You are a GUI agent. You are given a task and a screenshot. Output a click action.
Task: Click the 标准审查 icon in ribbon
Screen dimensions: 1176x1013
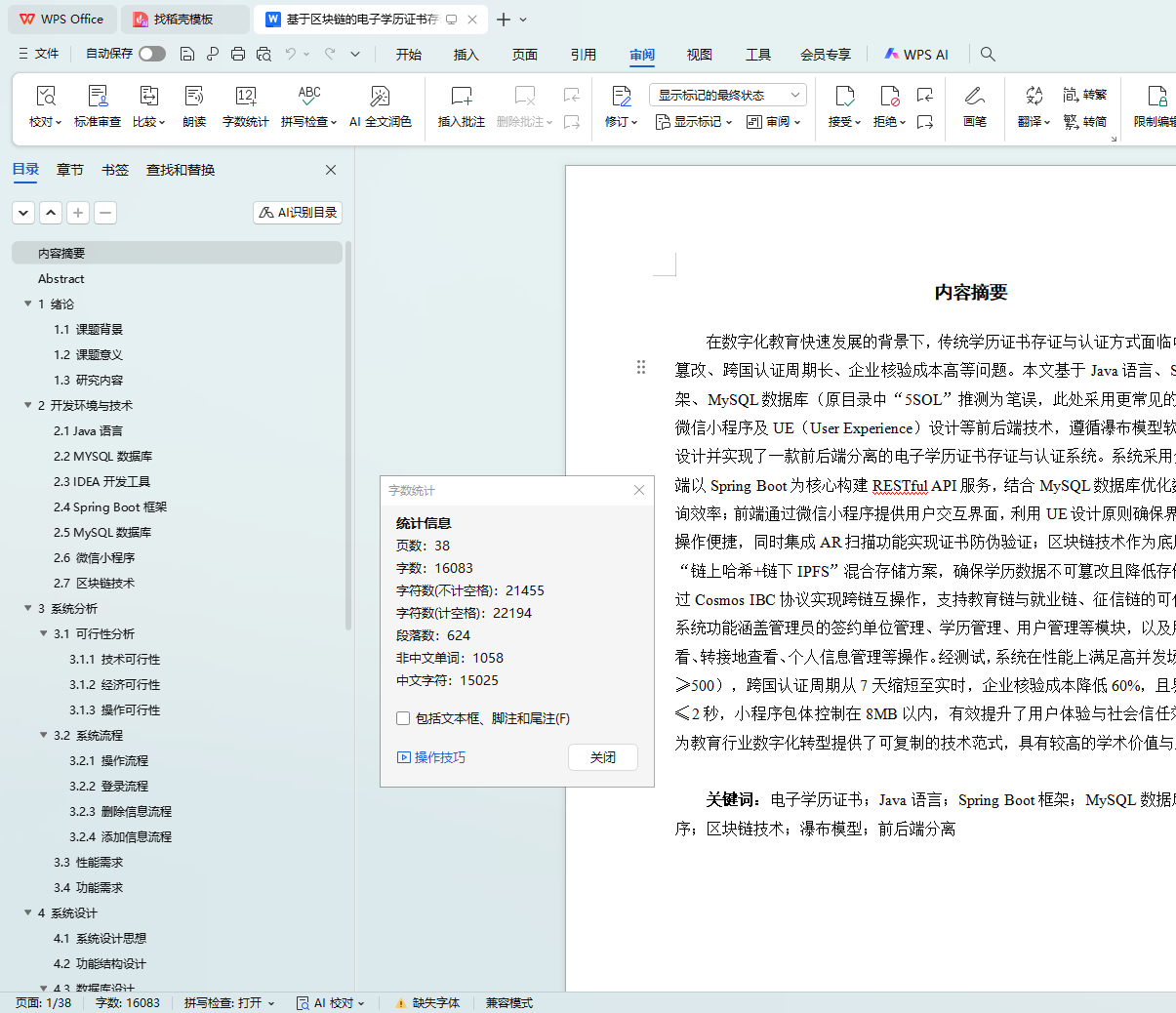tap(98, 97)
